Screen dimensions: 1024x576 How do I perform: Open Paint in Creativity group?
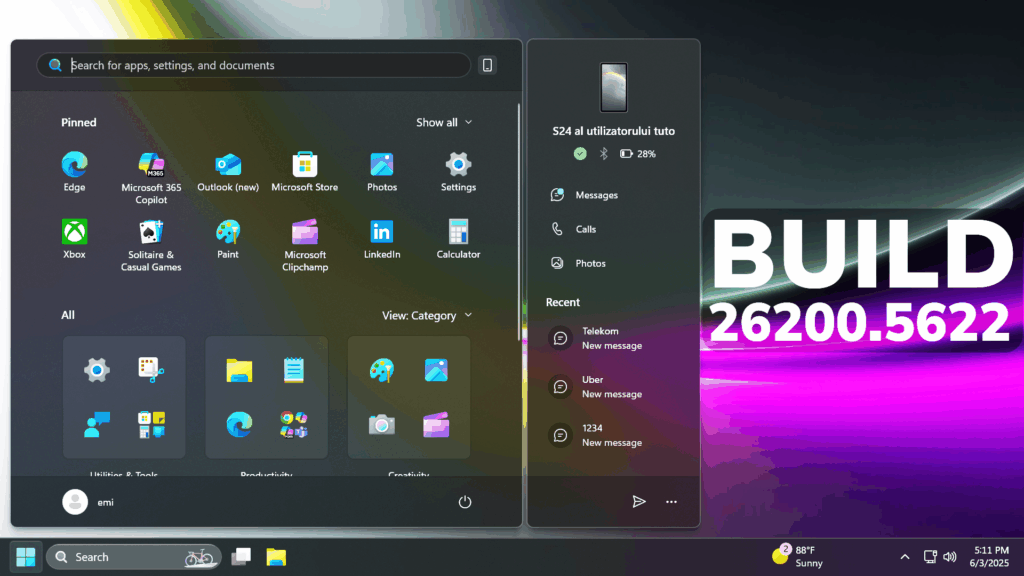pos(381,370)
